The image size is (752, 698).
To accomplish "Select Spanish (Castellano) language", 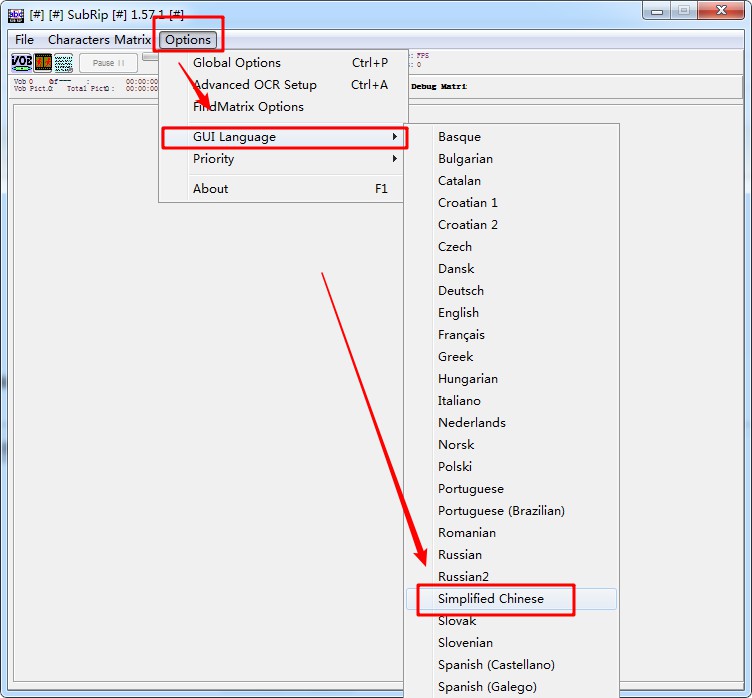I will pyautogui.click(x=496, y=665).
